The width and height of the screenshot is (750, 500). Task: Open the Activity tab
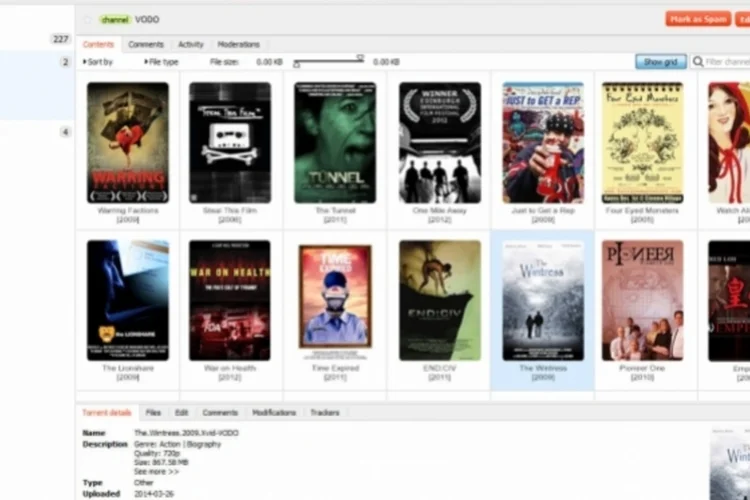tap(191, 44)
